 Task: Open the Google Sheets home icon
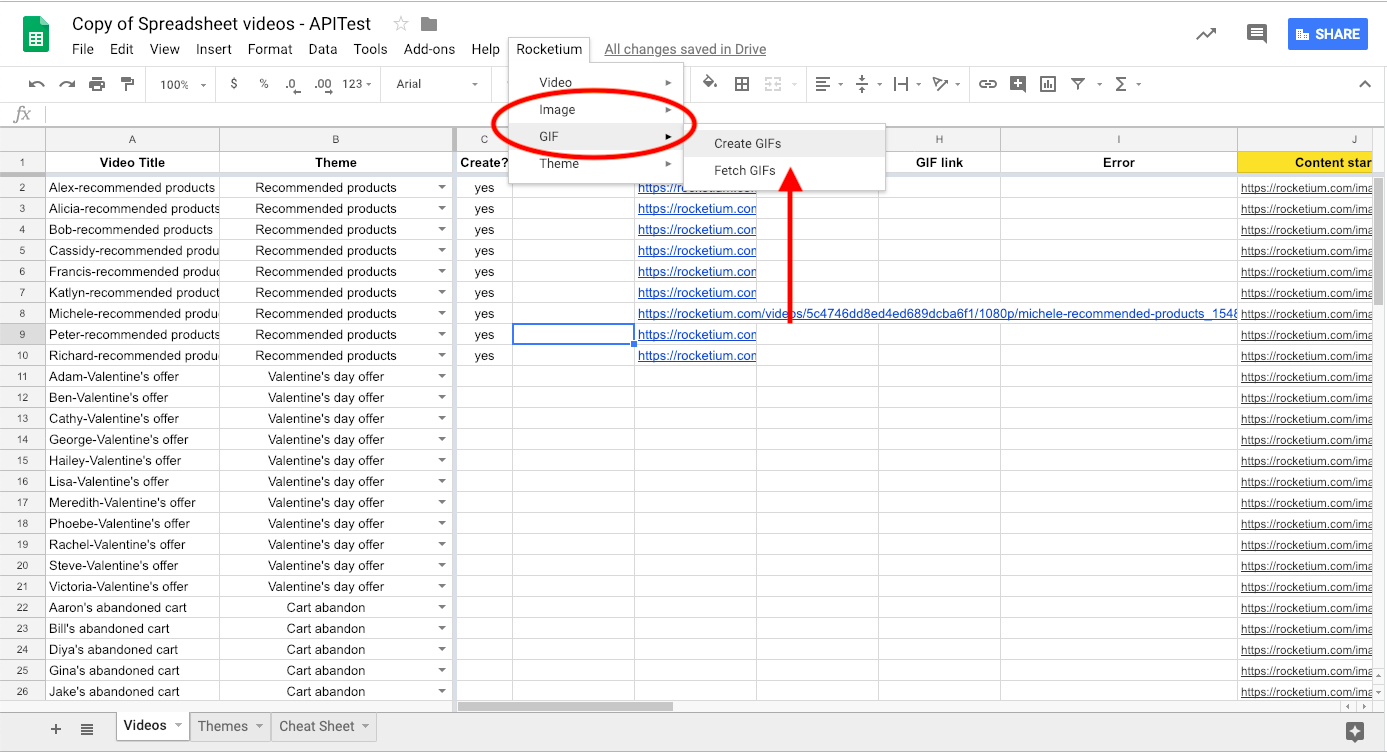36,34
